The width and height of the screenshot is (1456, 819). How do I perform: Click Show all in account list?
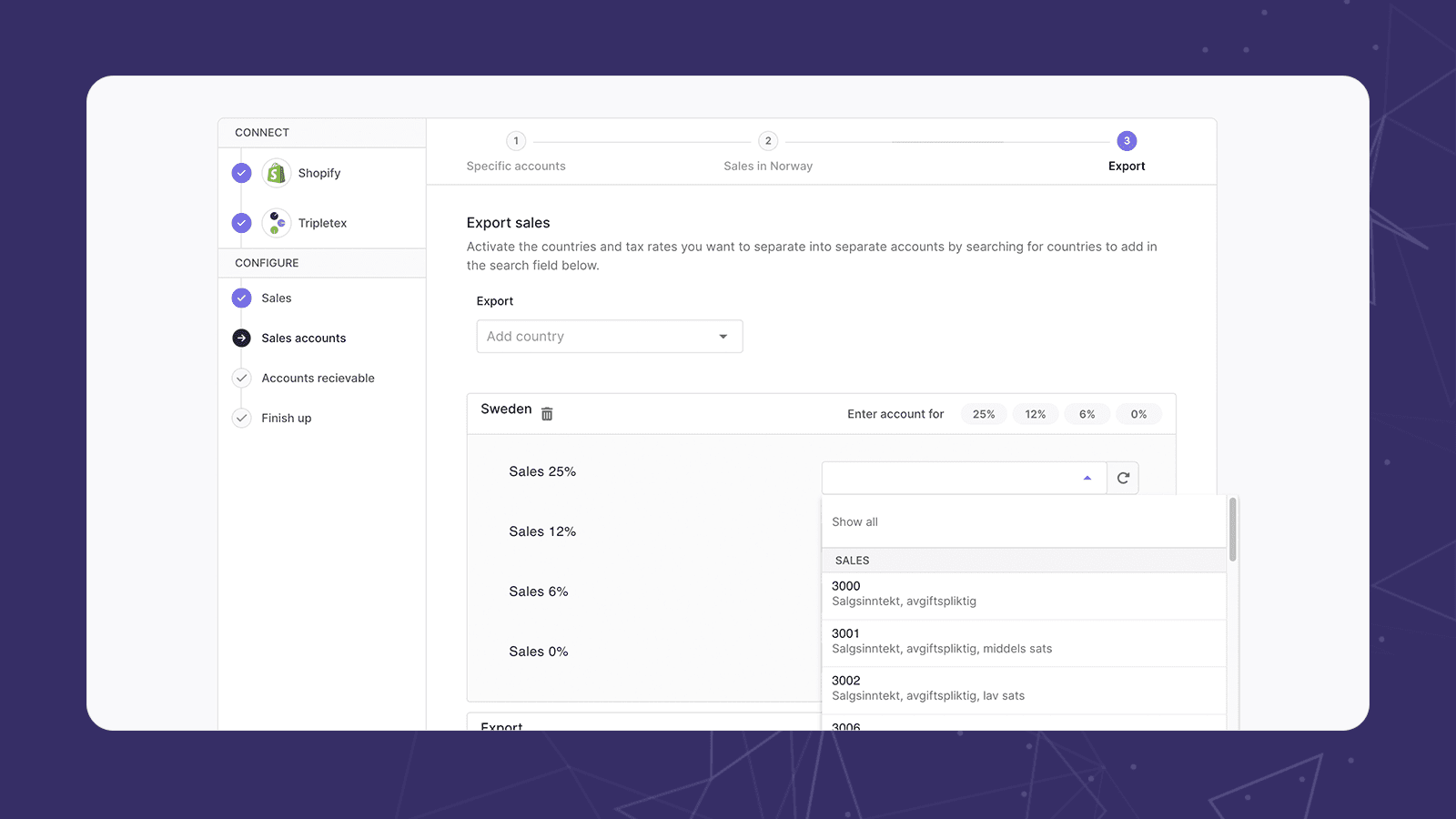(855, 522)
